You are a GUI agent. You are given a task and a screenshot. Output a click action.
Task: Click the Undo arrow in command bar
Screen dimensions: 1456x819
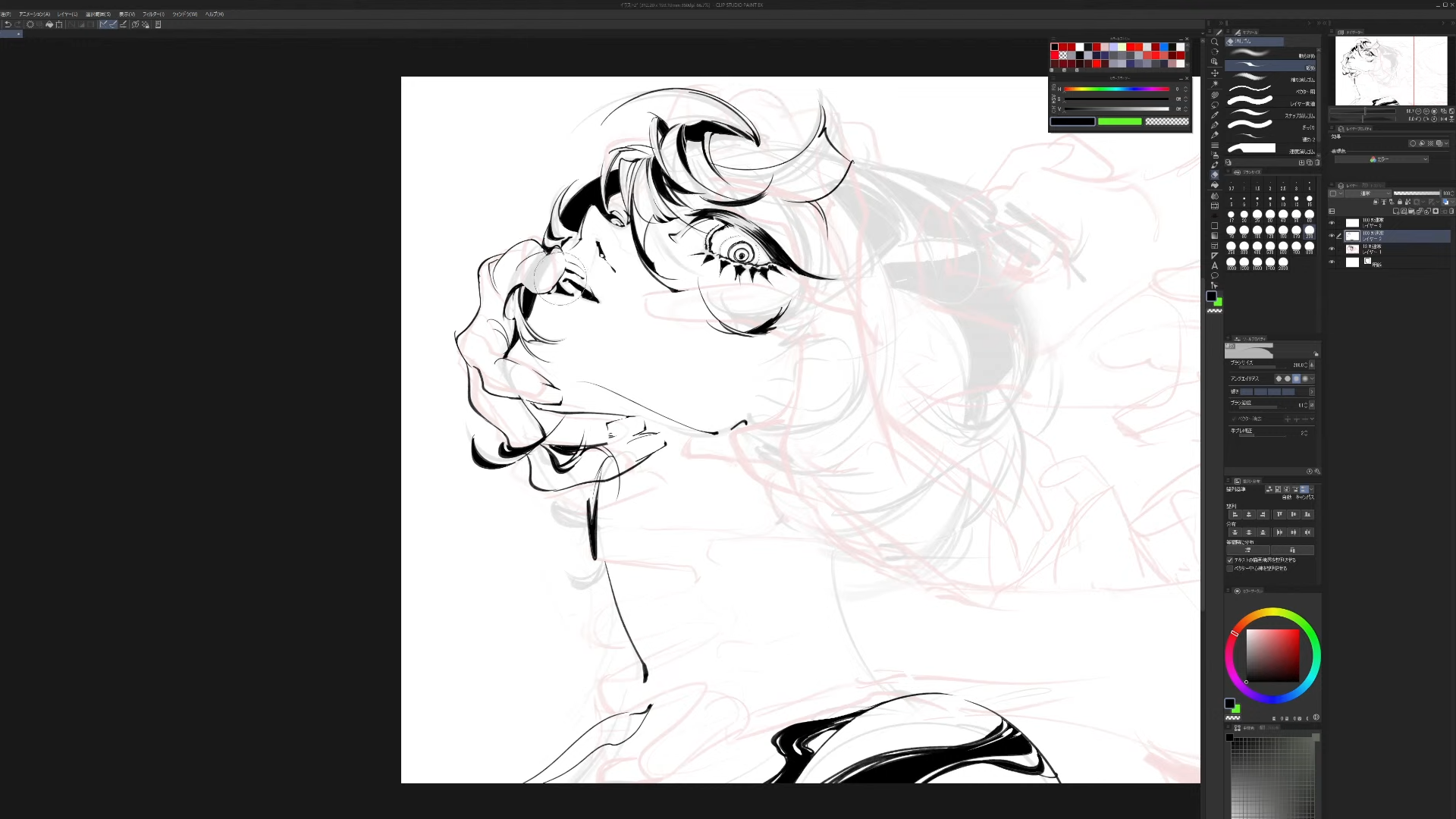pyautogui.click(x=8, y=24)
